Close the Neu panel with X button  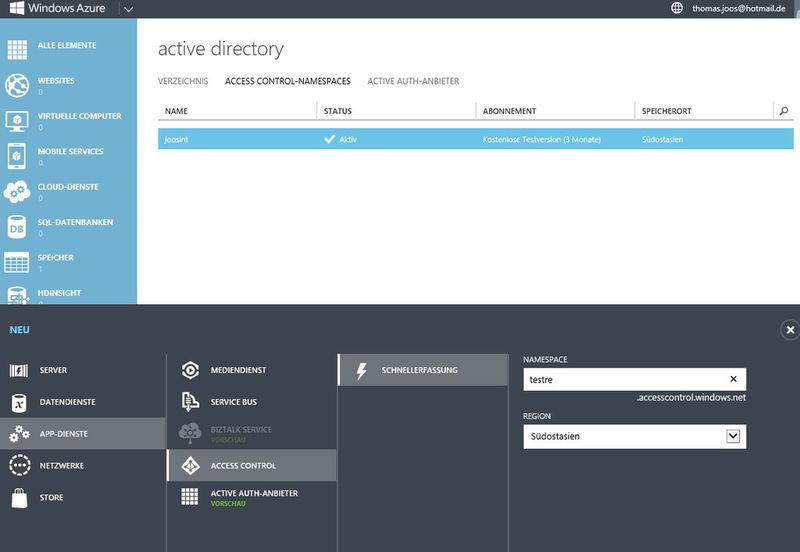point(790,330)
